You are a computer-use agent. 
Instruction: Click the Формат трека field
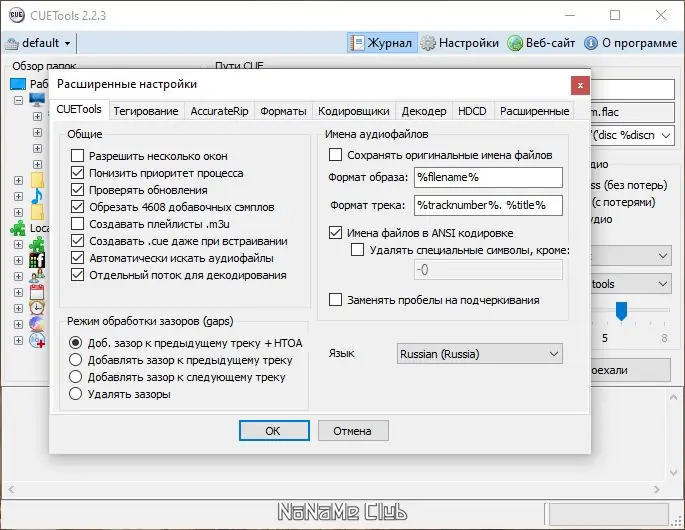[x=488, y=205]
